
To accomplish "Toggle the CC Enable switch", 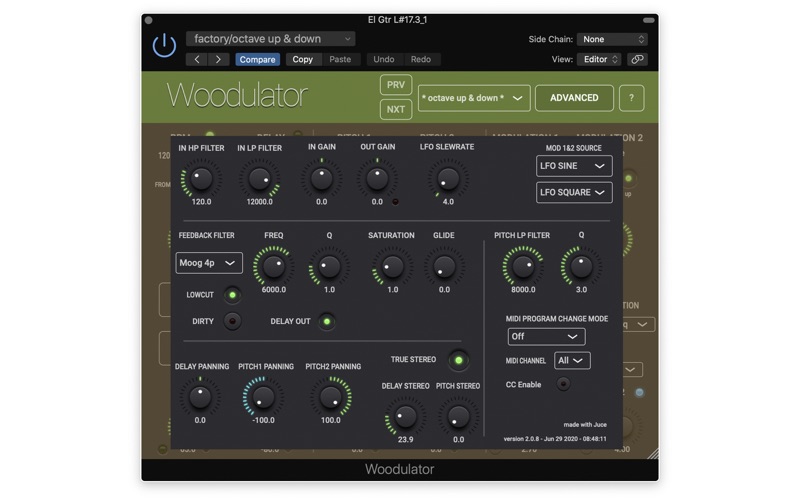I will (x=563, y=384).
